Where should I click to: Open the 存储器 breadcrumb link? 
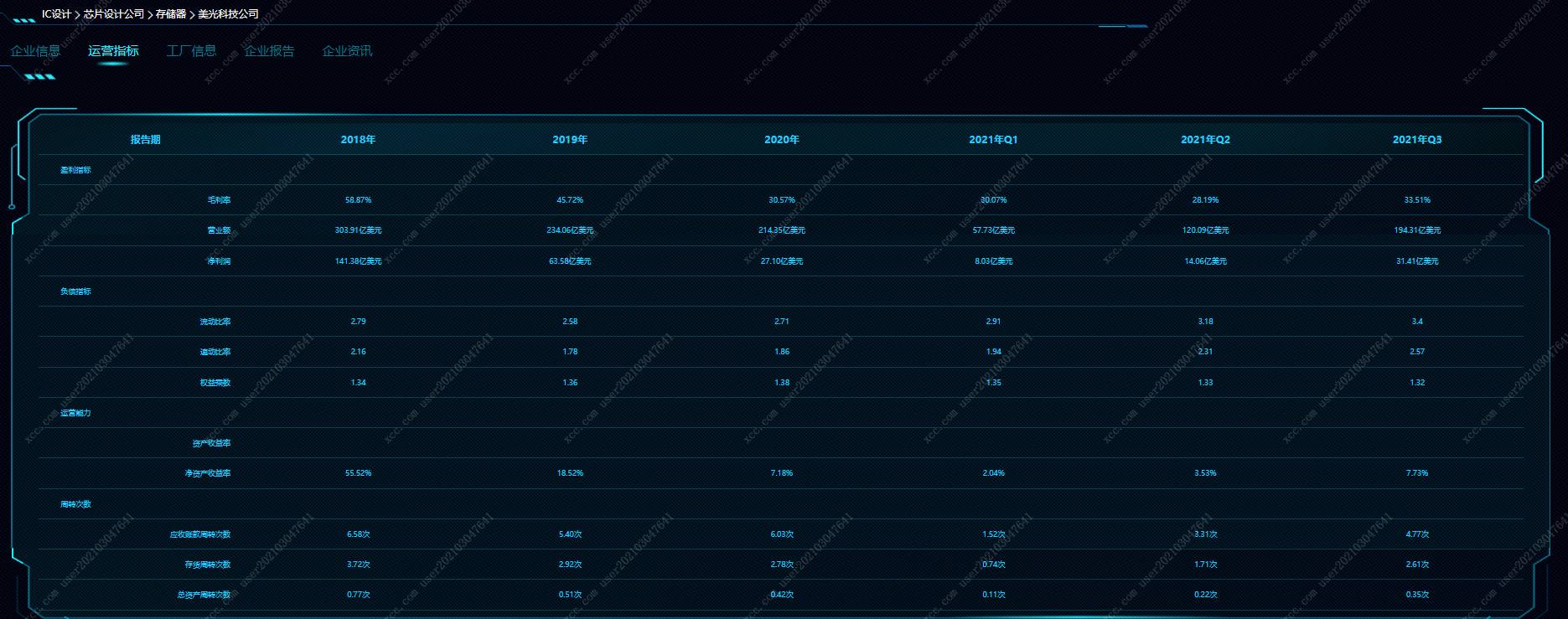171,14
